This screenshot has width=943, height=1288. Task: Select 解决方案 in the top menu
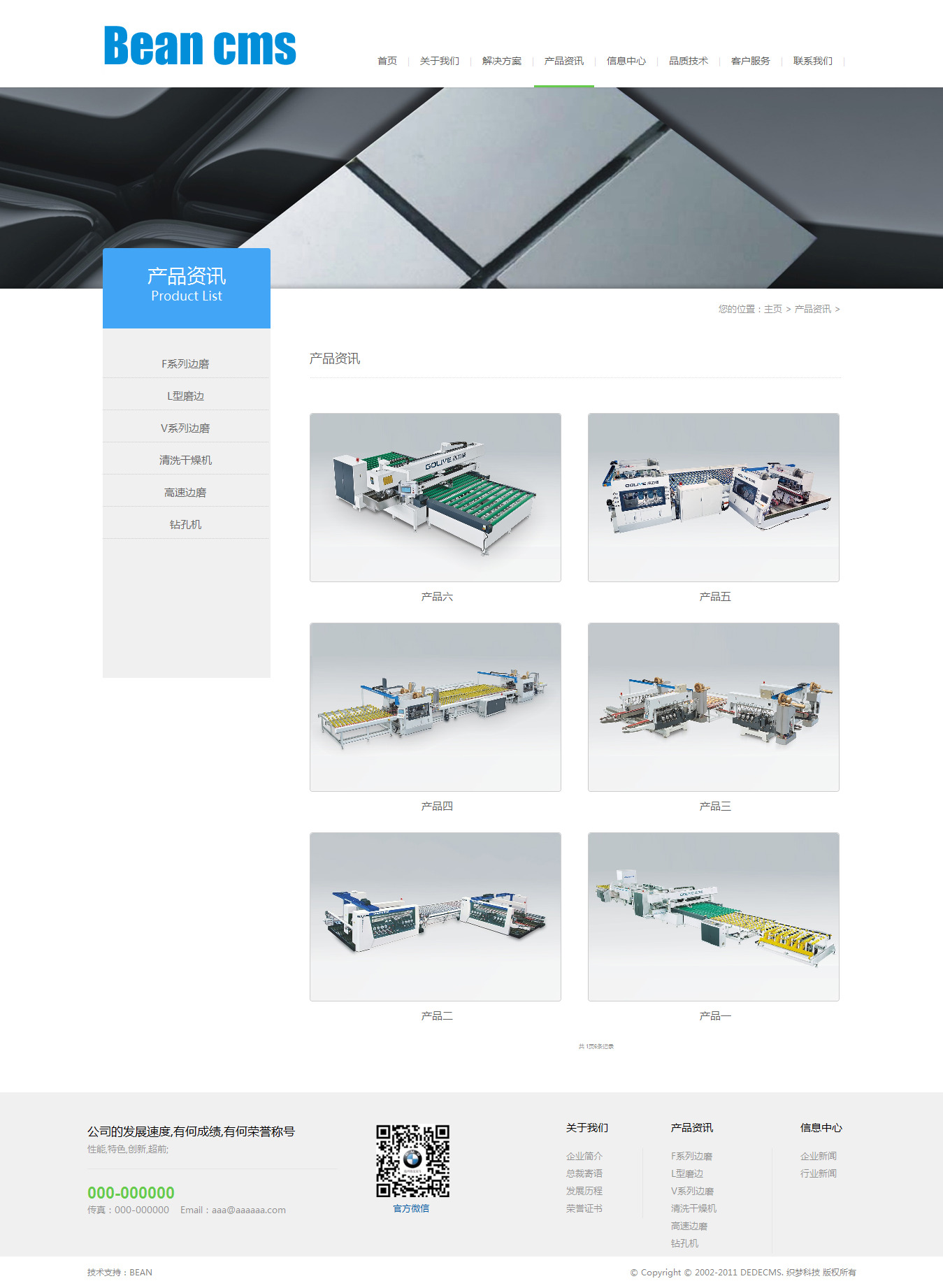pyautogui.click(x=501, y=61)
